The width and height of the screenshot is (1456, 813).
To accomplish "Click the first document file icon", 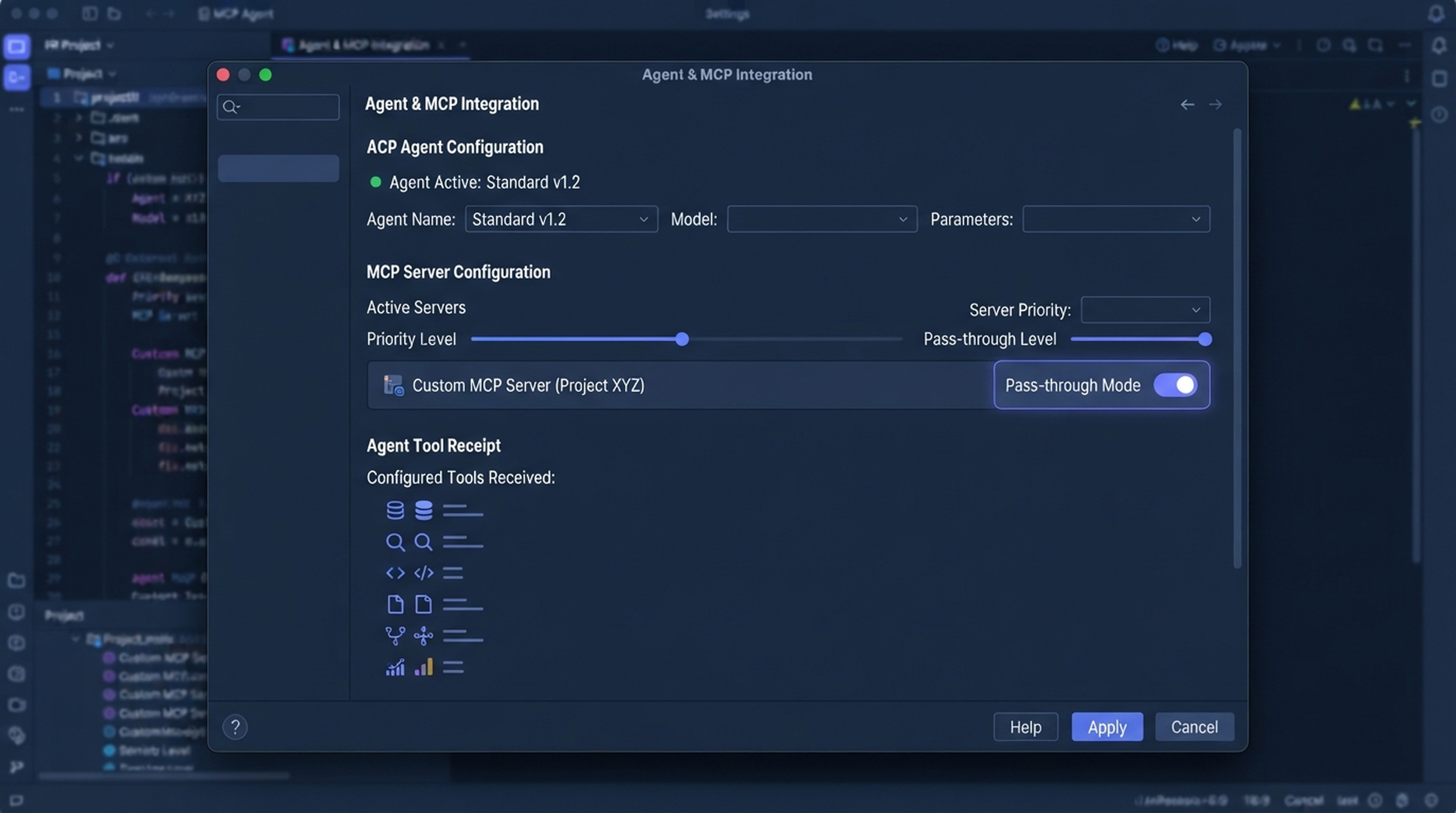I will click(395, 604).
